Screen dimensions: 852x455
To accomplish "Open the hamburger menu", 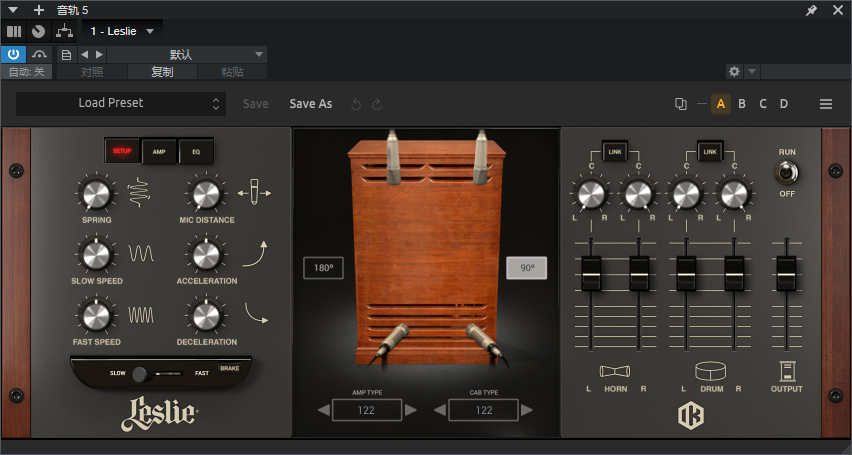I will pos(826,104).
